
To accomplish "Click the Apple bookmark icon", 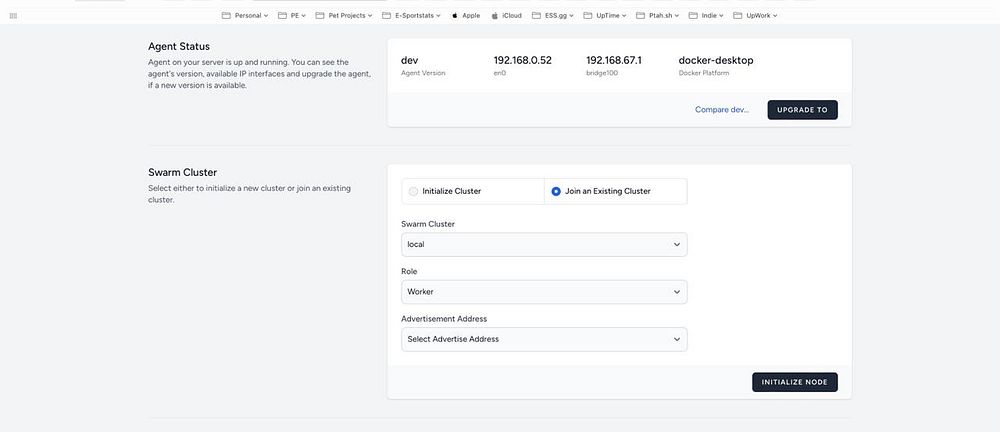I will pos(454,16).
